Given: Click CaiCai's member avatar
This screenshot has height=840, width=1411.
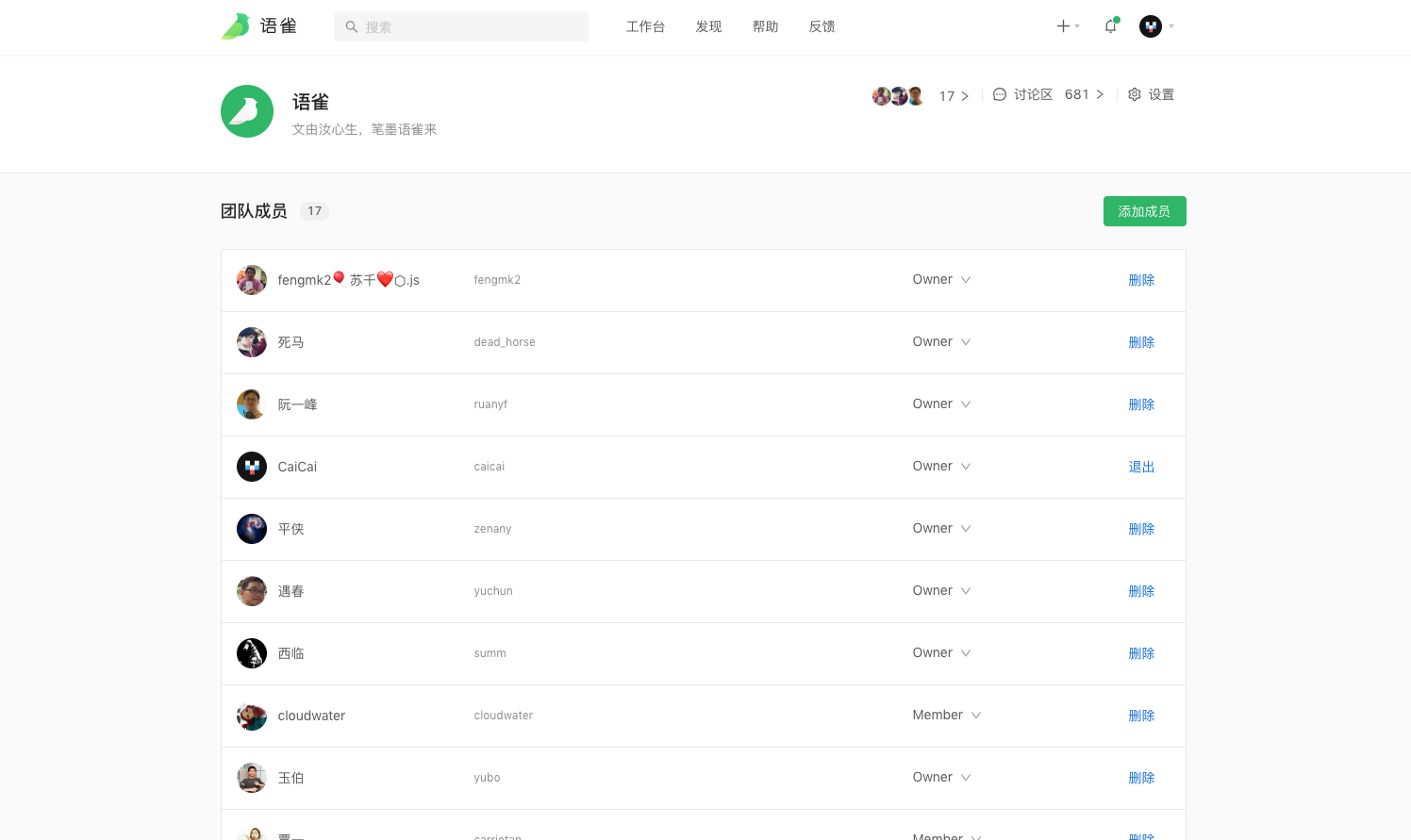Looking at the screenshot, I should pos(252,467).
